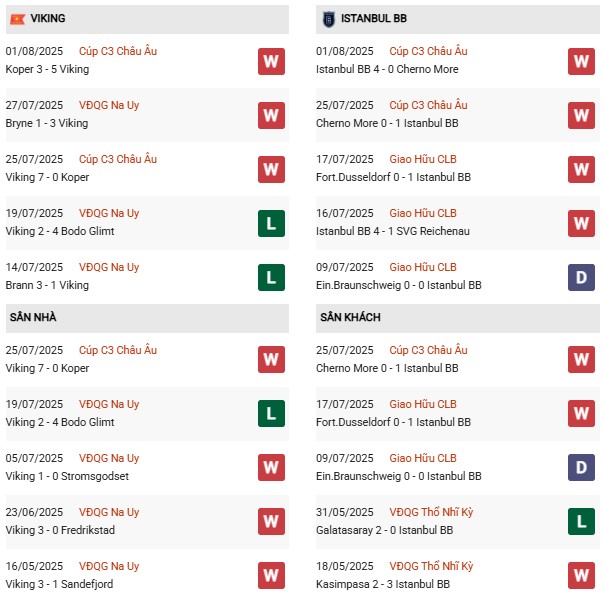Select the SÂN NHÀ section header
Image resolution: width=604 pixels, height=594 pixels.
point(34,318)
